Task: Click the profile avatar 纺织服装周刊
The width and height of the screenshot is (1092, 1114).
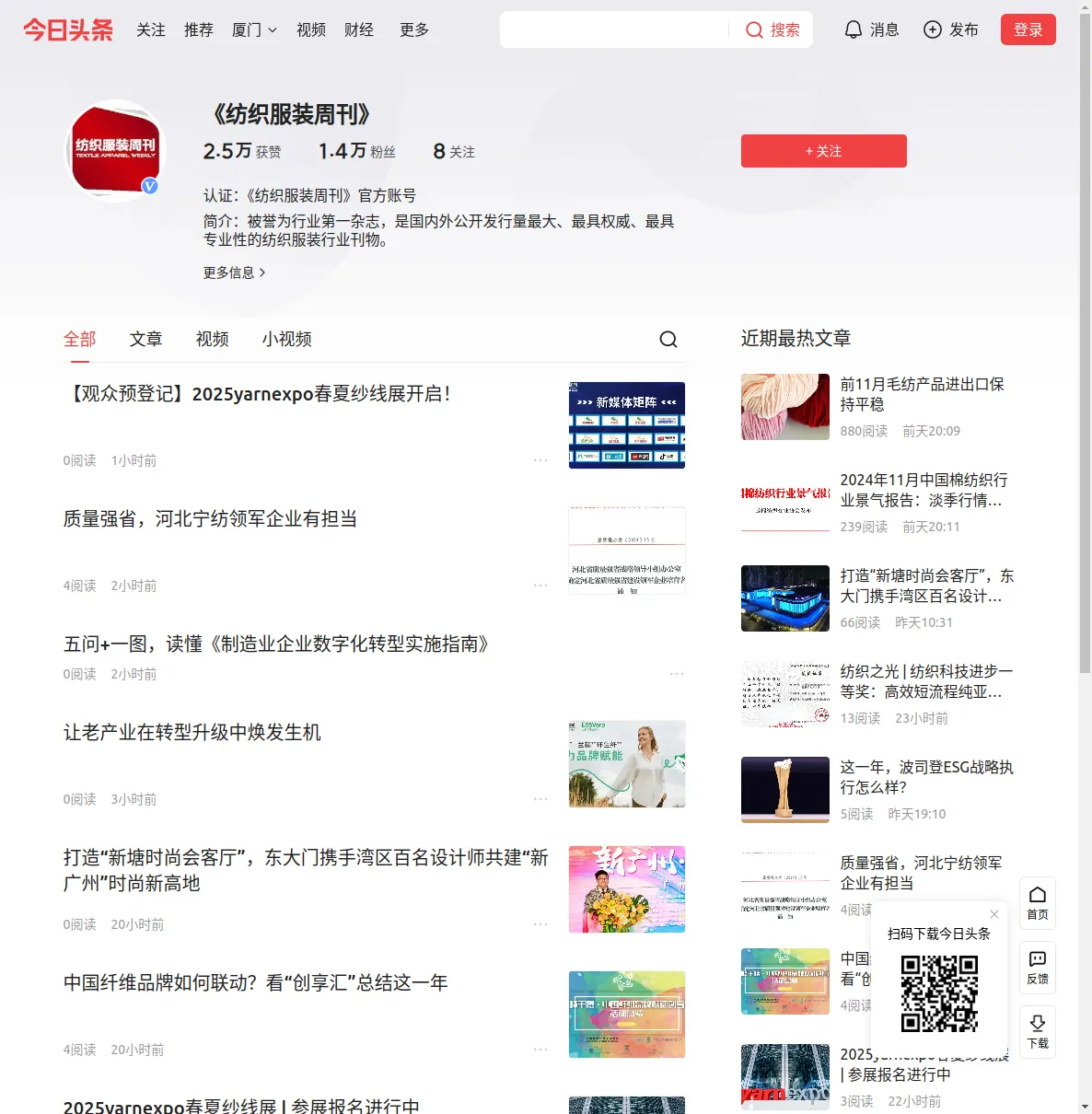Action: [116, 151]
